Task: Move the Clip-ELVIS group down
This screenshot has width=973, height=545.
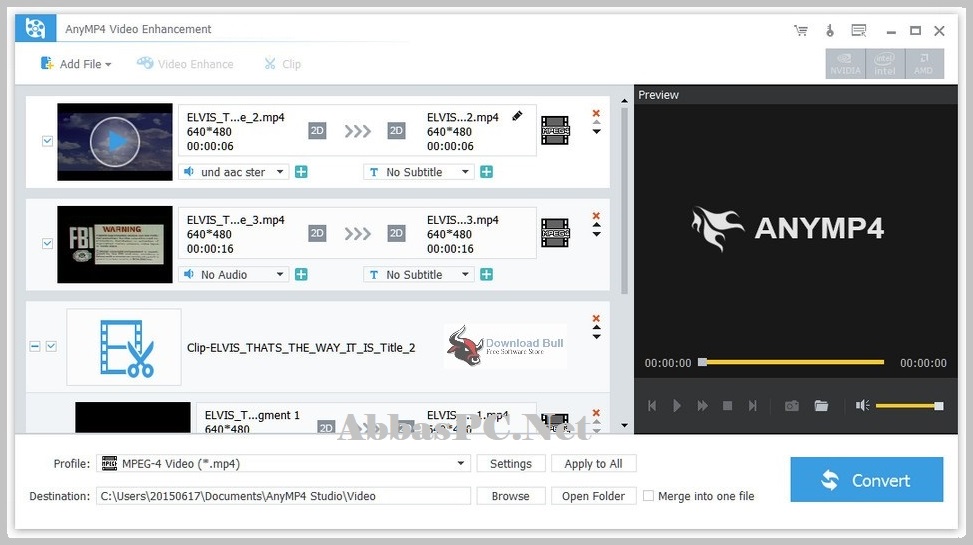Action: (596, 336)
